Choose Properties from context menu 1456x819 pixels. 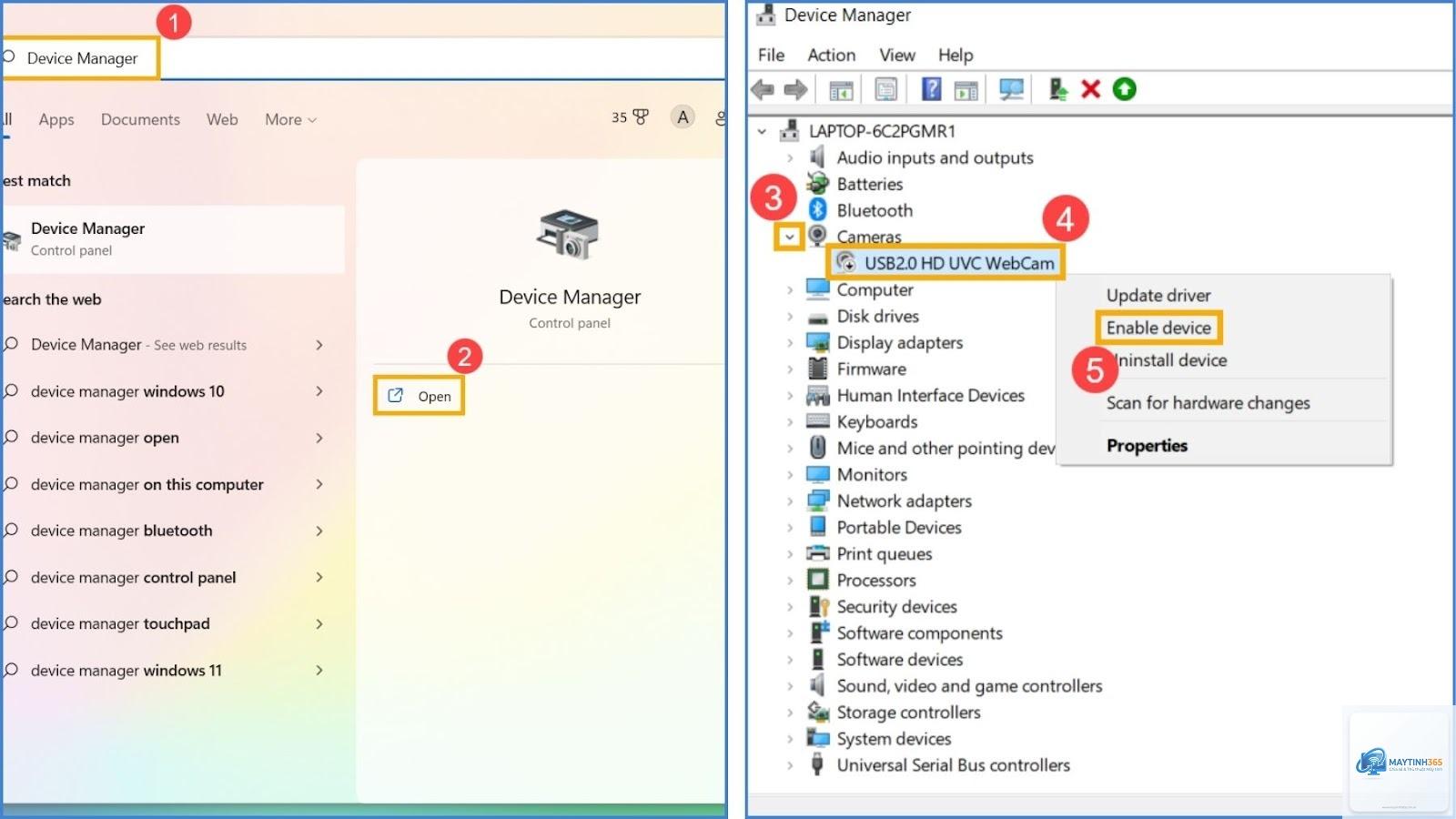point(1147,445)
